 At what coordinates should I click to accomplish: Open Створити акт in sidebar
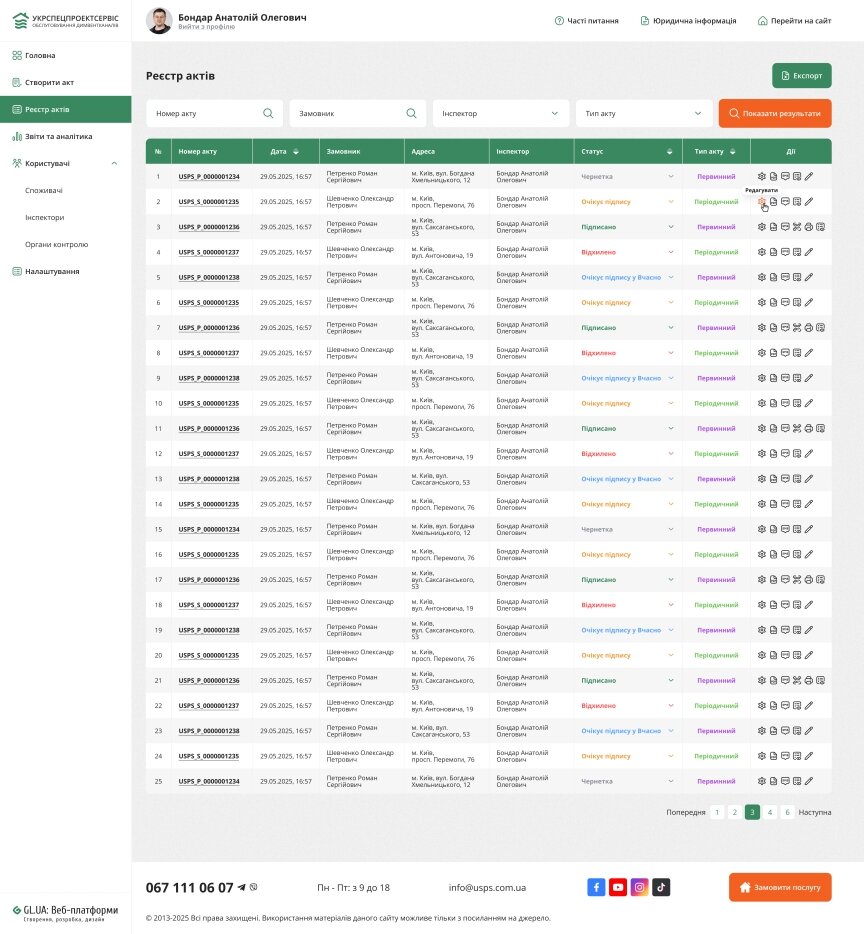[49, 82]
